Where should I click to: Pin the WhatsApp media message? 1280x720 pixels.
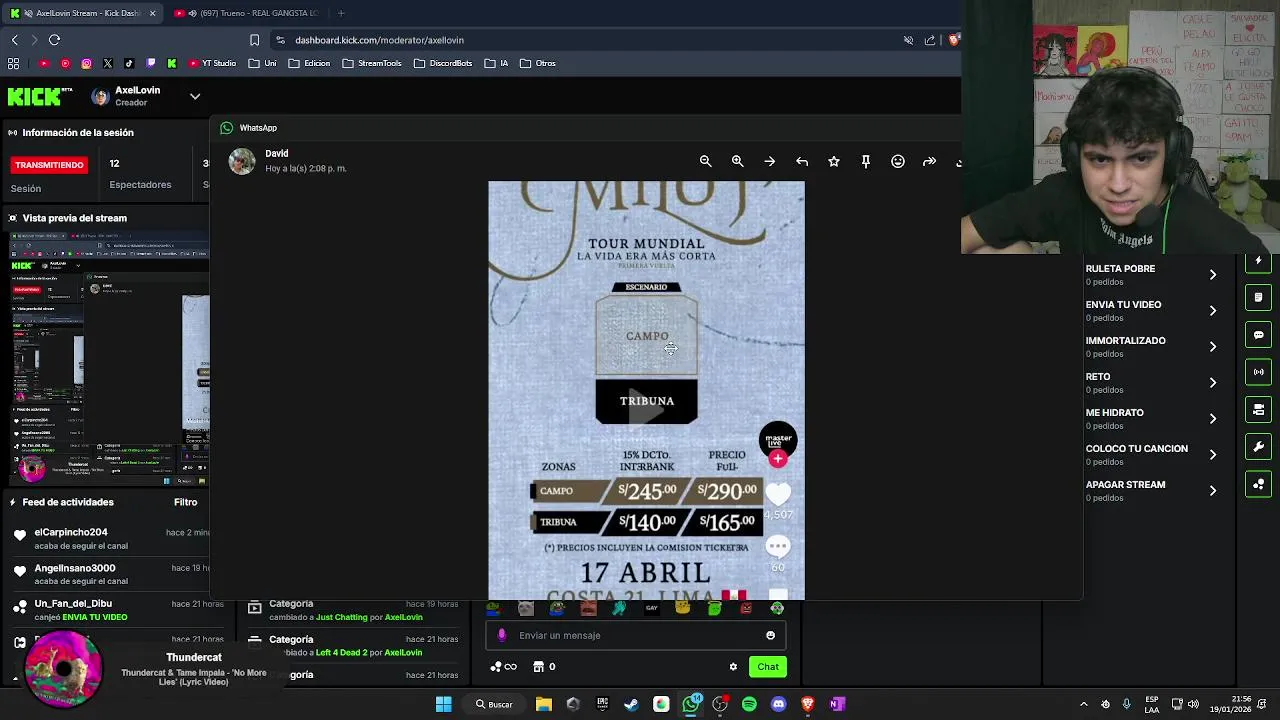(866, 161)
